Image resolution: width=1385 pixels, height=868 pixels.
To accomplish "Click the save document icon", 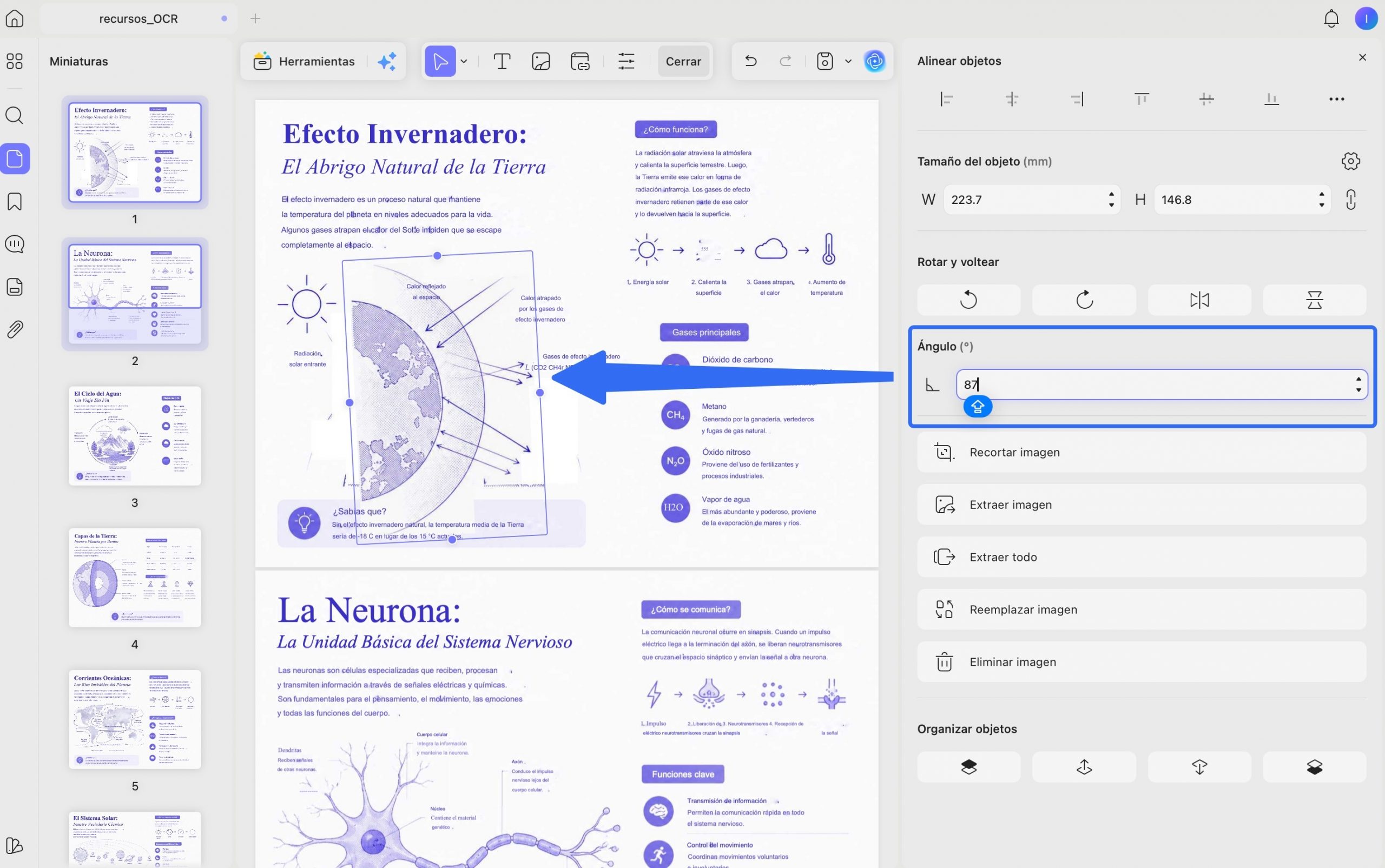I will 825,61.
